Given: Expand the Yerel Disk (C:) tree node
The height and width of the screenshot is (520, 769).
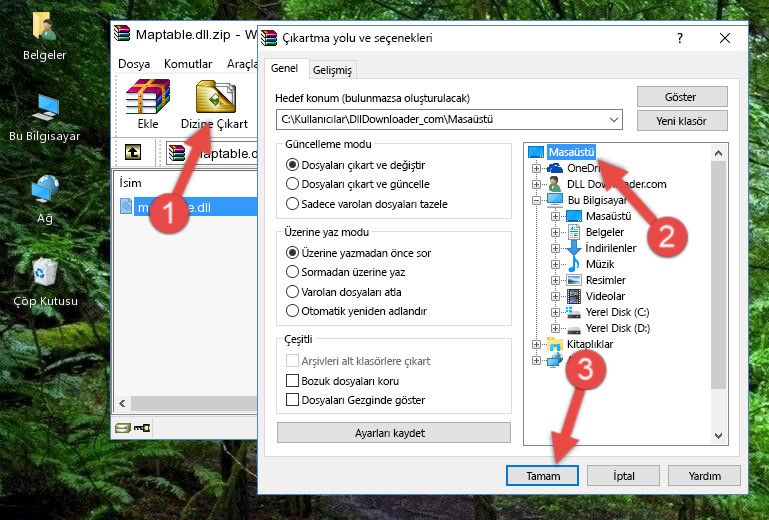Looking at the screenshot, I should click(555, 312).
